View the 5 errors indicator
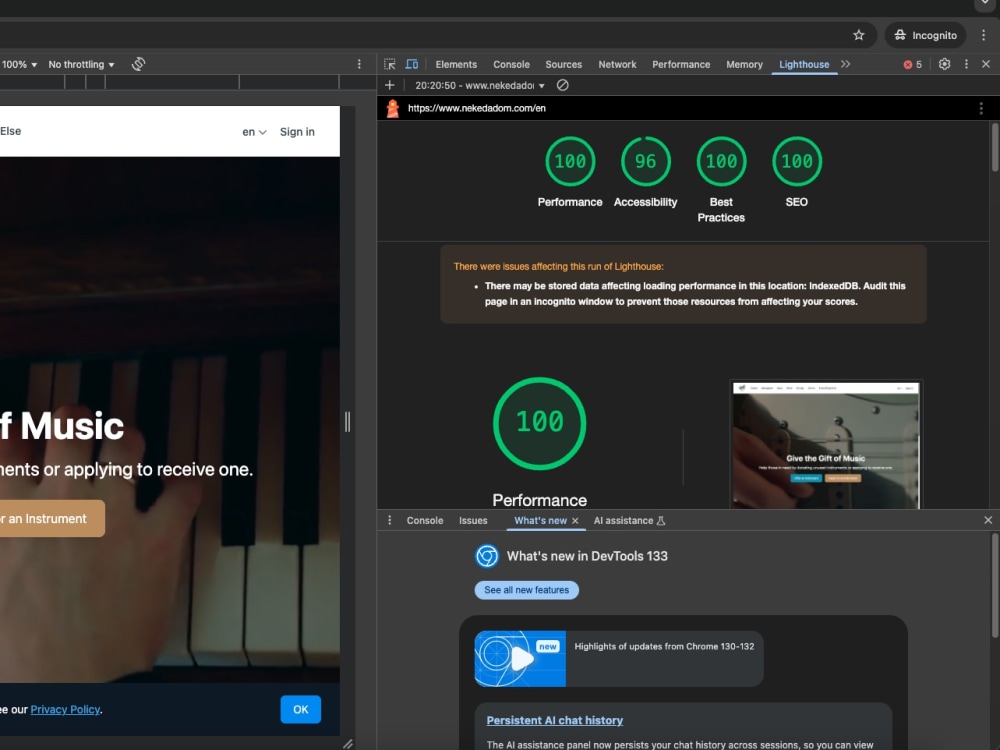 [913, 64]
